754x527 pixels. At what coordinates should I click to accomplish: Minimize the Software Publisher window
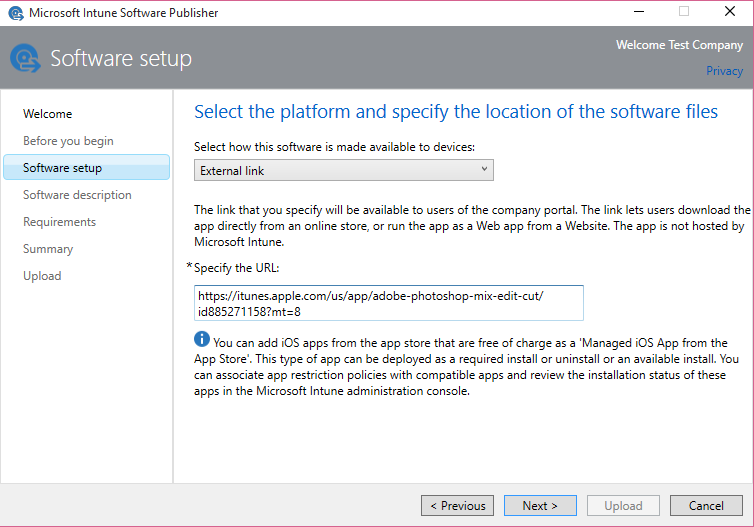point(639,12)
